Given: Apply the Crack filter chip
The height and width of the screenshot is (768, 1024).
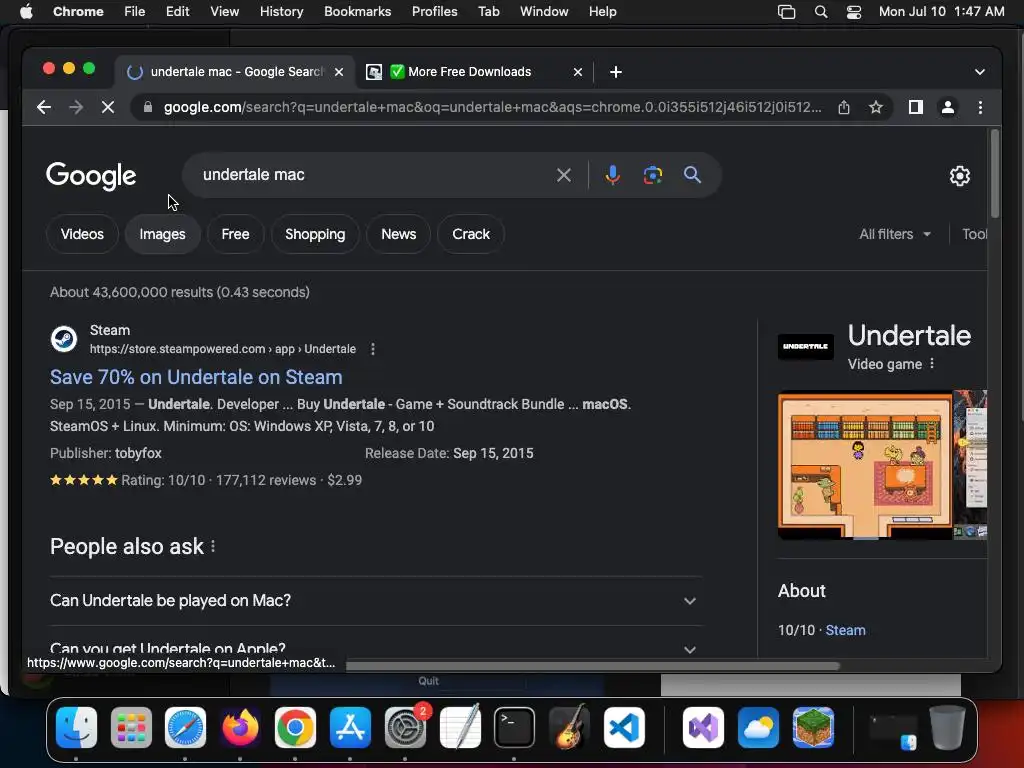Looking at the screenshot, I should 471,234.
